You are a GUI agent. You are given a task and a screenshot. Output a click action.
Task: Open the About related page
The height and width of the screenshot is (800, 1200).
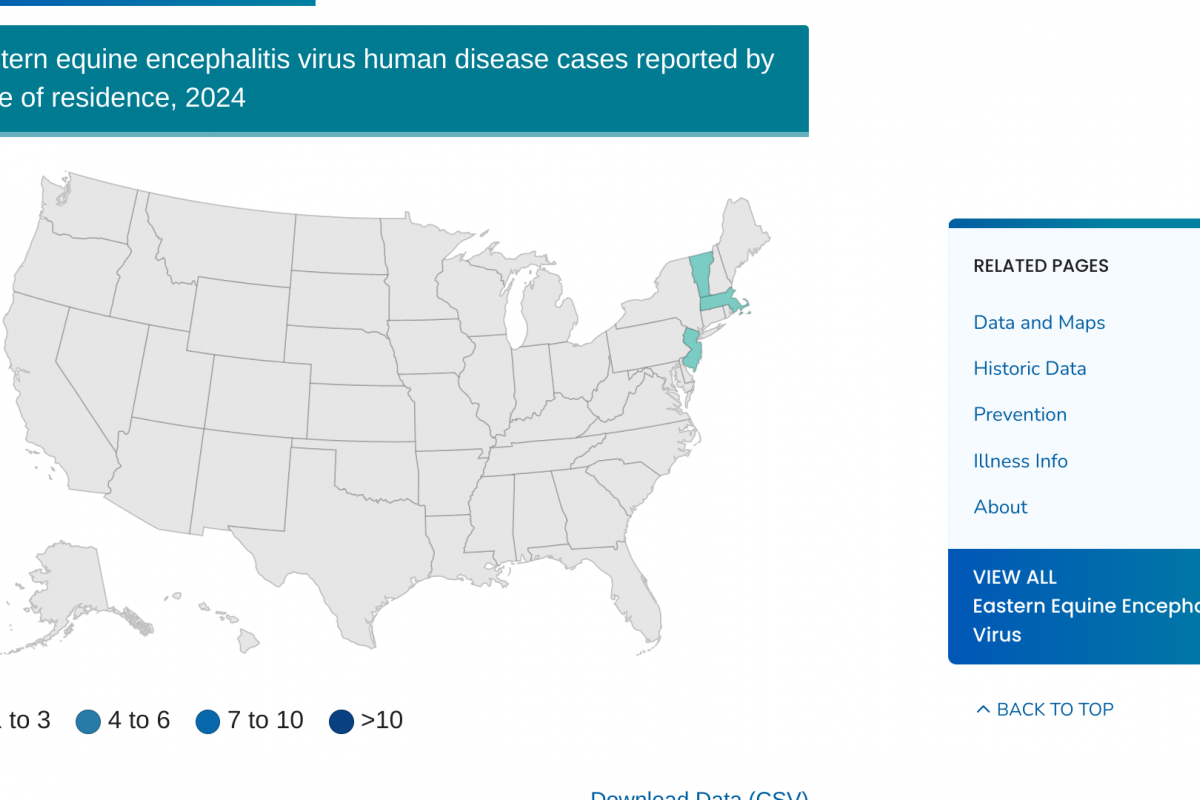point(1000,507)
